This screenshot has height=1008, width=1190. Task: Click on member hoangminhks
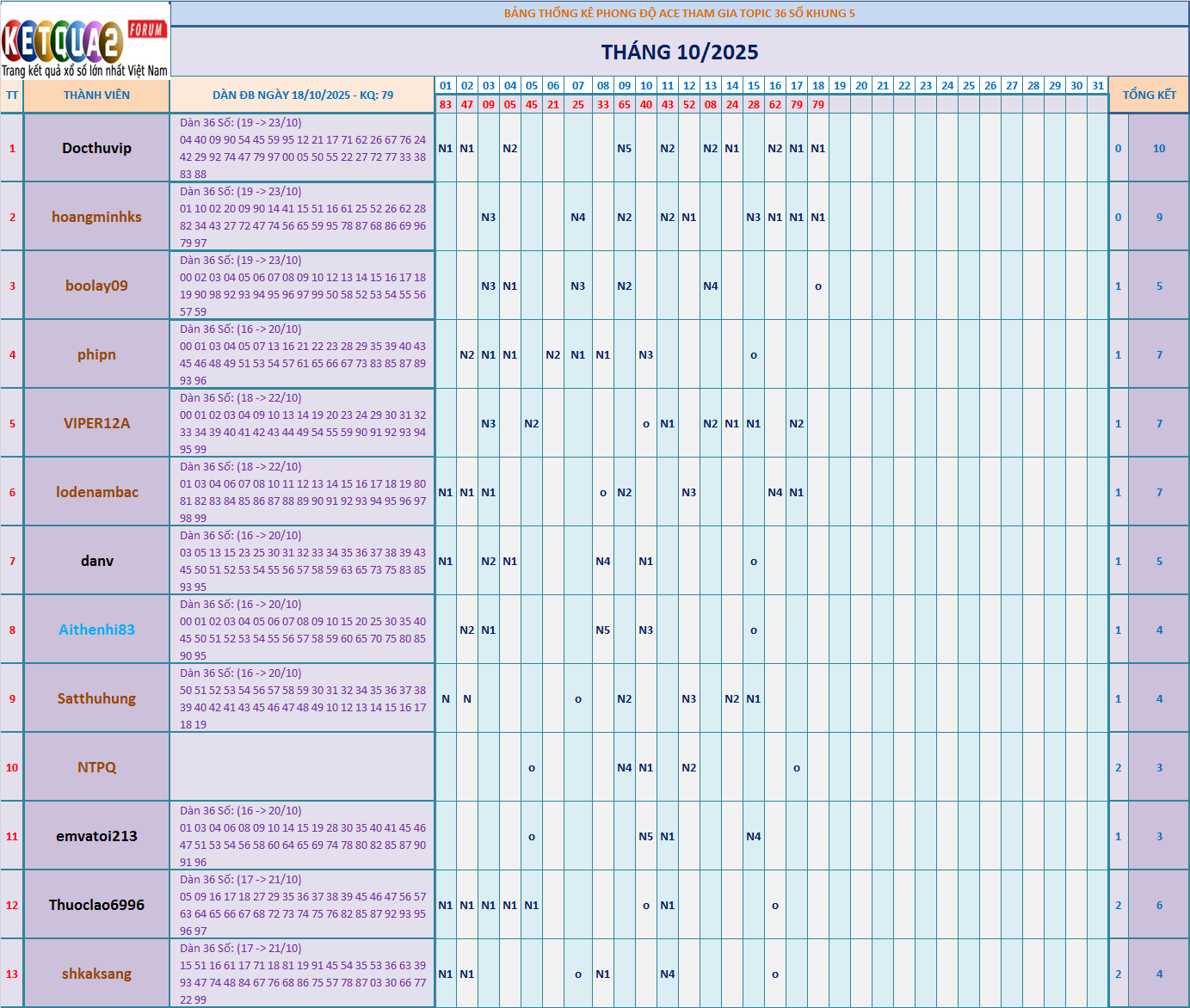point(96,217)
